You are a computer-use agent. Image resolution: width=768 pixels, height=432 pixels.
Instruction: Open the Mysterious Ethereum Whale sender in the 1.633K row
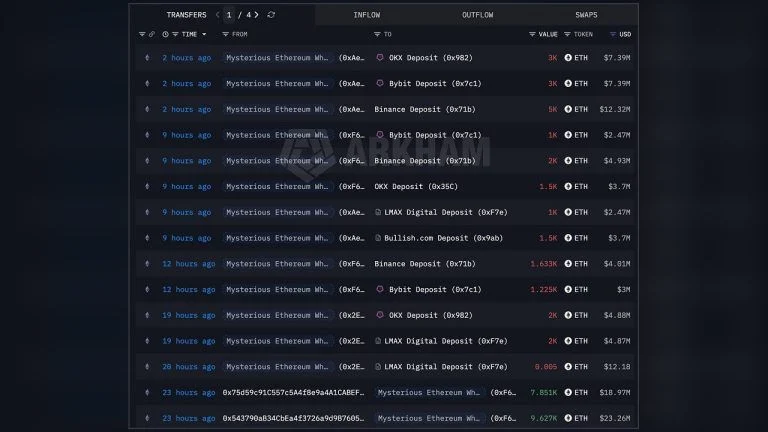[277, 264]
